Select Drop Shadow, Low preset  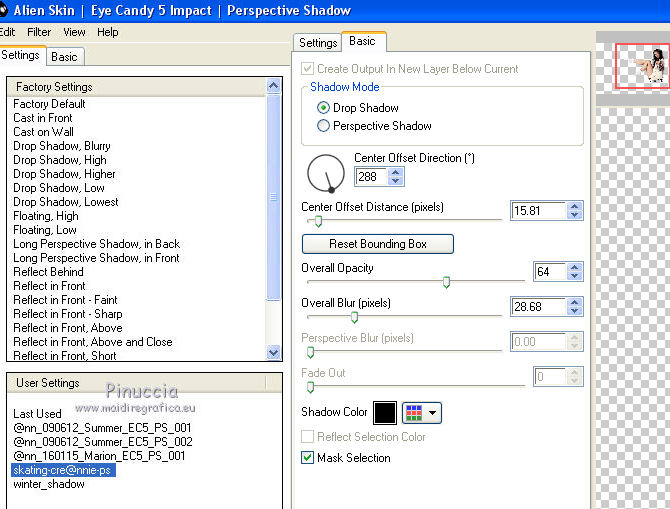pos(59,188)
